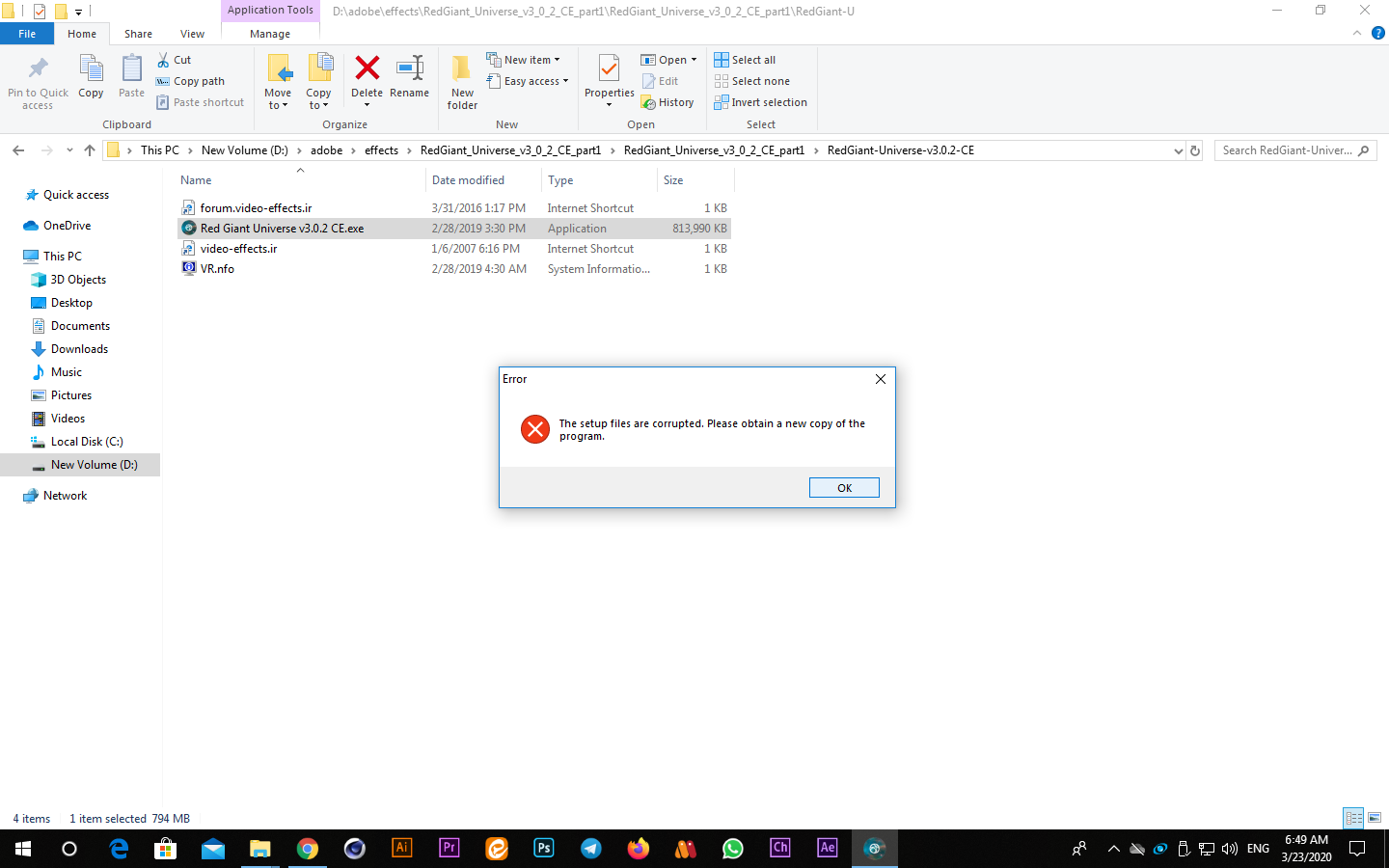Open Adobe Illustrator from taskbar
The height and width of the screenshot is (868, 1389).
(402, 849)
